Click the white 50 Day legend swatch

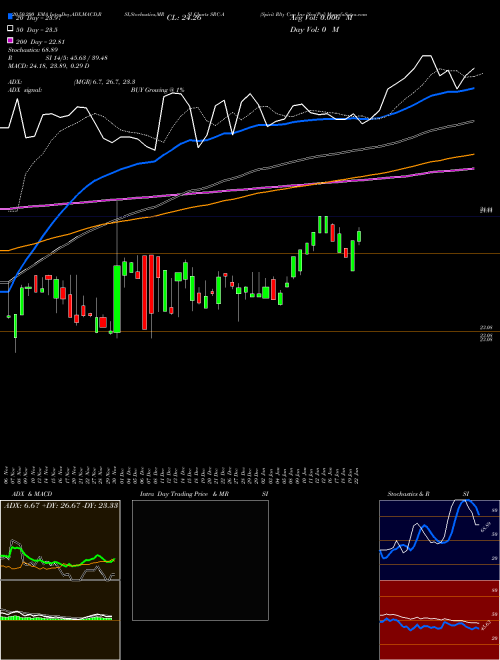tap(10, 29)
